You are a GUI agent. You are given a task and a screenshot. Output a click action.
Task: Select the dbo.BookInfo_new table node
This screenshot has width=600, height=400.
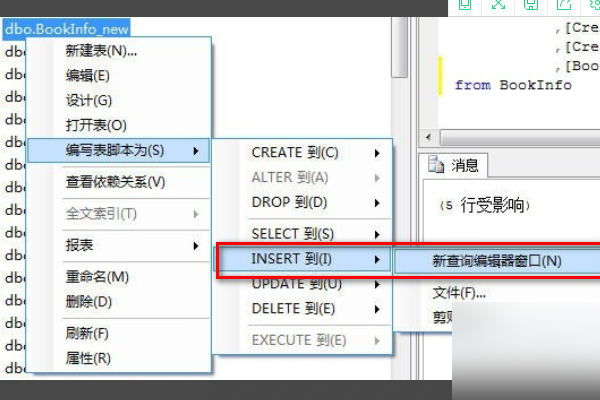click(67, 29)
